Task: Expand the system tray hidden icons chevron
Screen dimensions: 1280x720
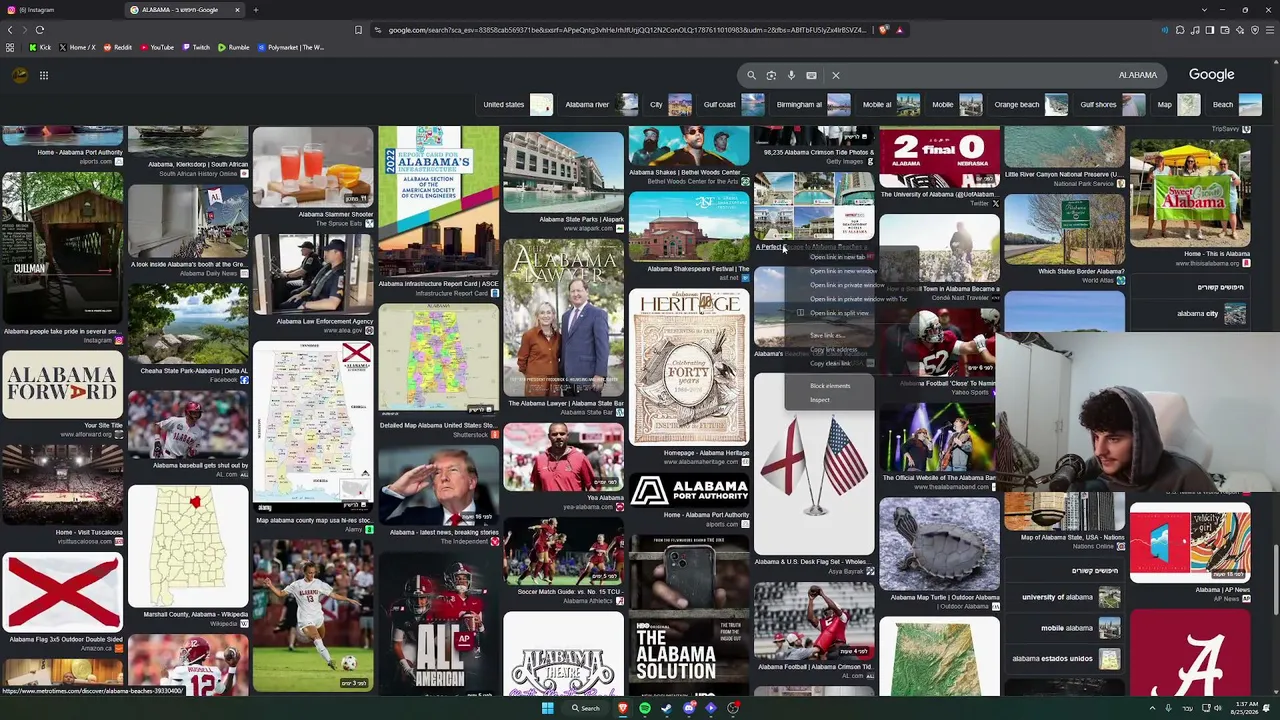Action: pyautogui.click(x=1152, y=708)
